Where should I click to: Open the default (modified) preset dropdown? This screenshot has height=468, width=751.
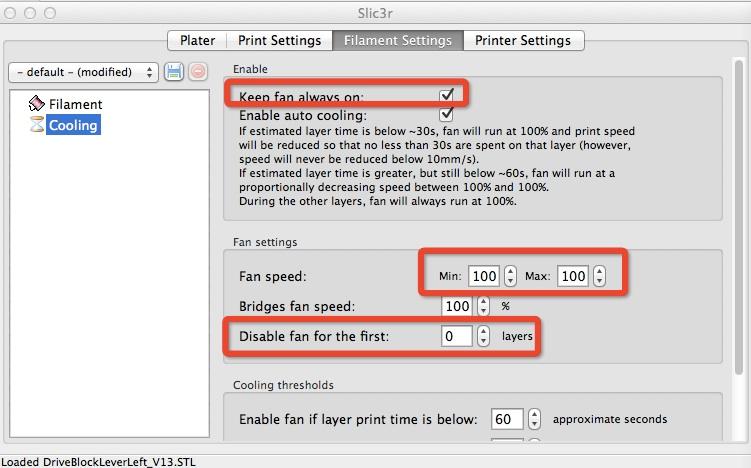(x=83, y=72)
